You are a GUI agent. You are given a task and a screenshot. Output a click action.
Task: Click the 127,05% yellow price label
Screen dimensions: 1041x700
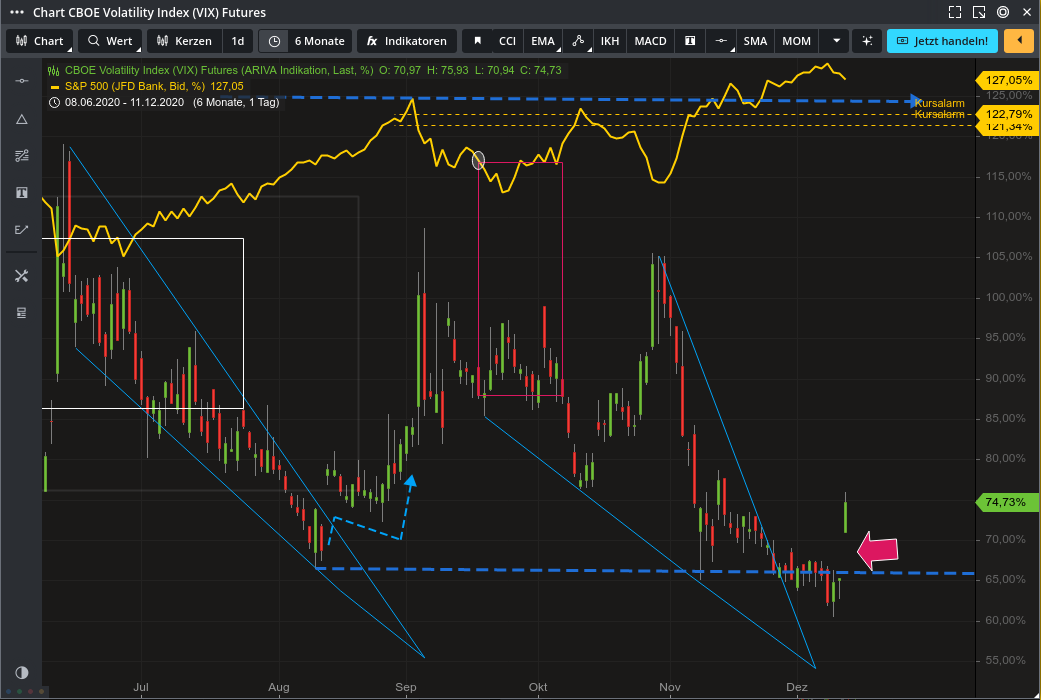(x=1008, y=80)
